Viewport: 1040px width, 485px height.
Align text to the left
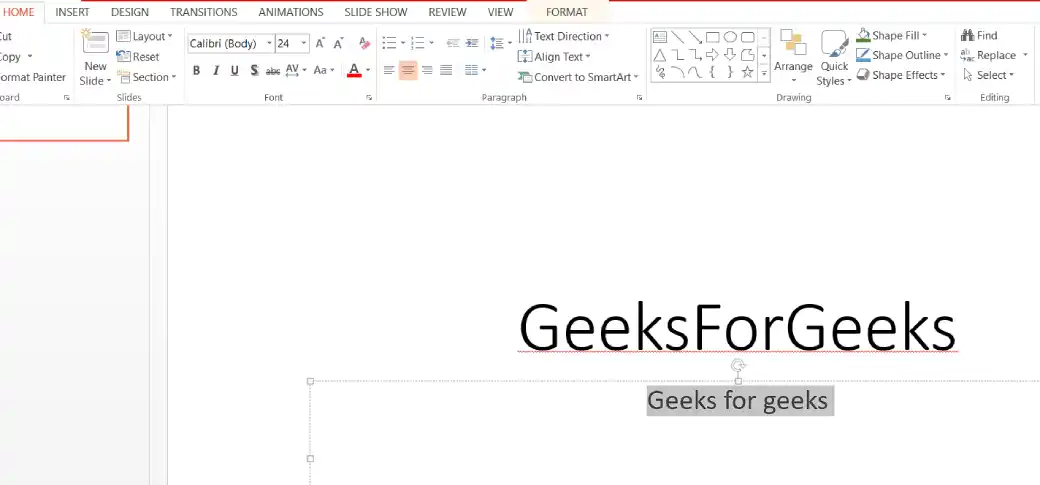(x=389, y=70)
